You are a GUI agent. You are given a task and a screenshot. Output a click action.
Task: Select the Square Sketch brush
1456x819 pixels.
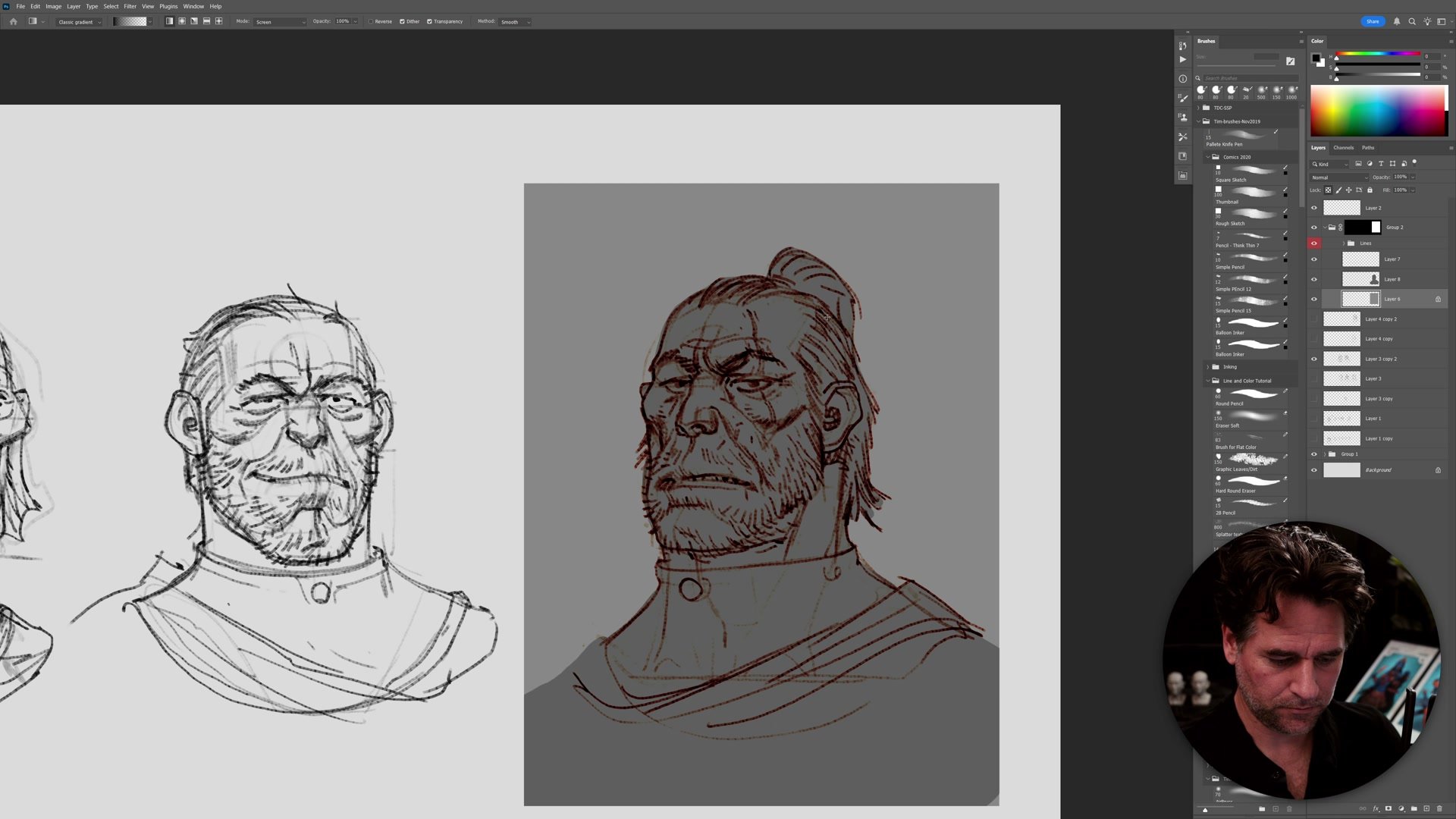pos(1249,174)
